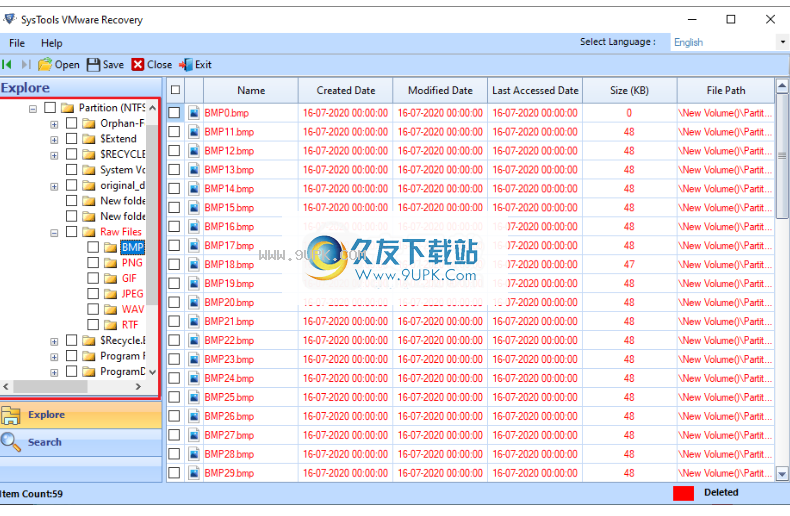The image size is (790, 516).
Task: Click the BMP0.bmp image file icon
Action: pyautogui.click(x=194, y=113)
